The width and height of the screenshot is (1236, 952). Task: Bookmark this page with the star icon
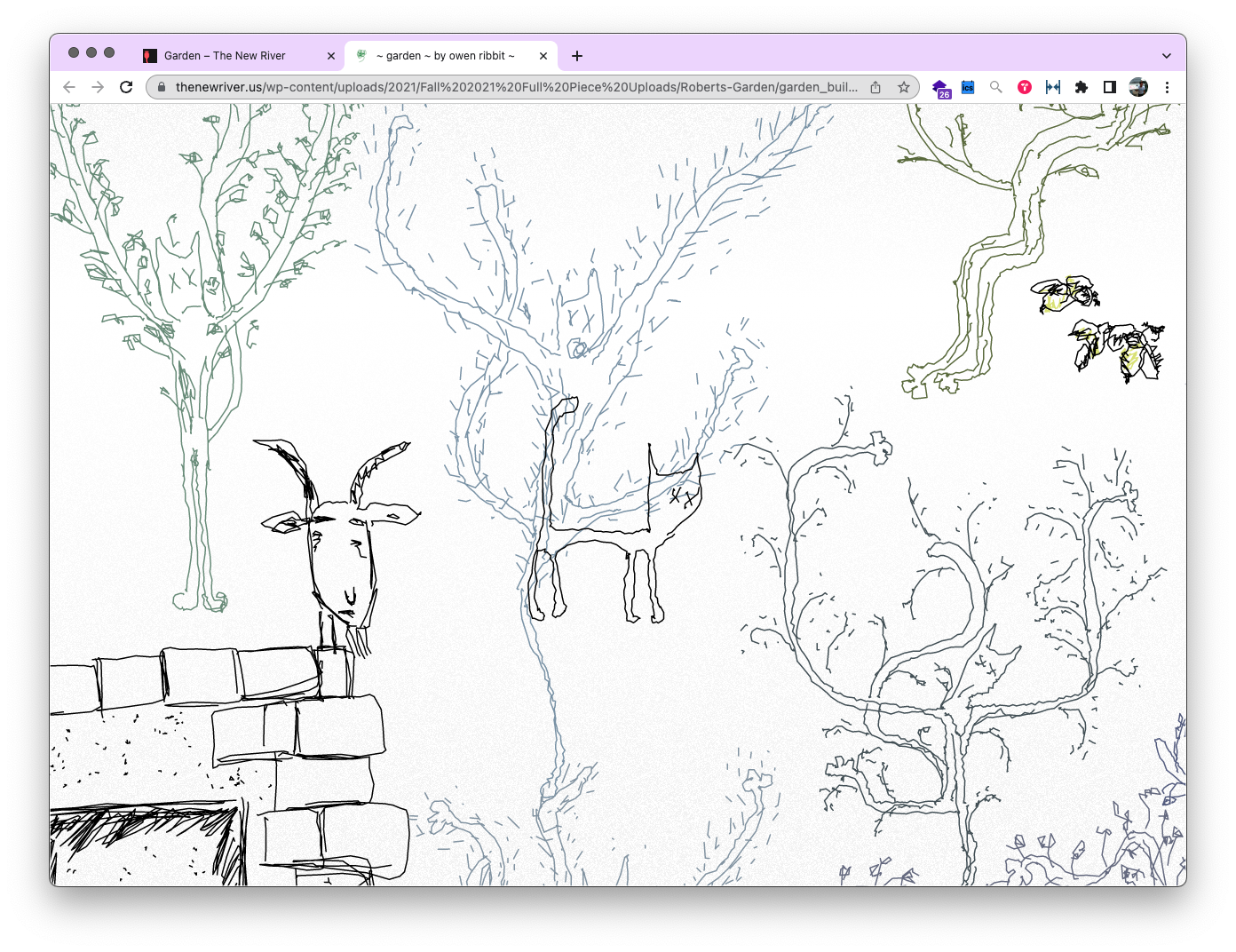pyautogui.click(x=903, y=87)
